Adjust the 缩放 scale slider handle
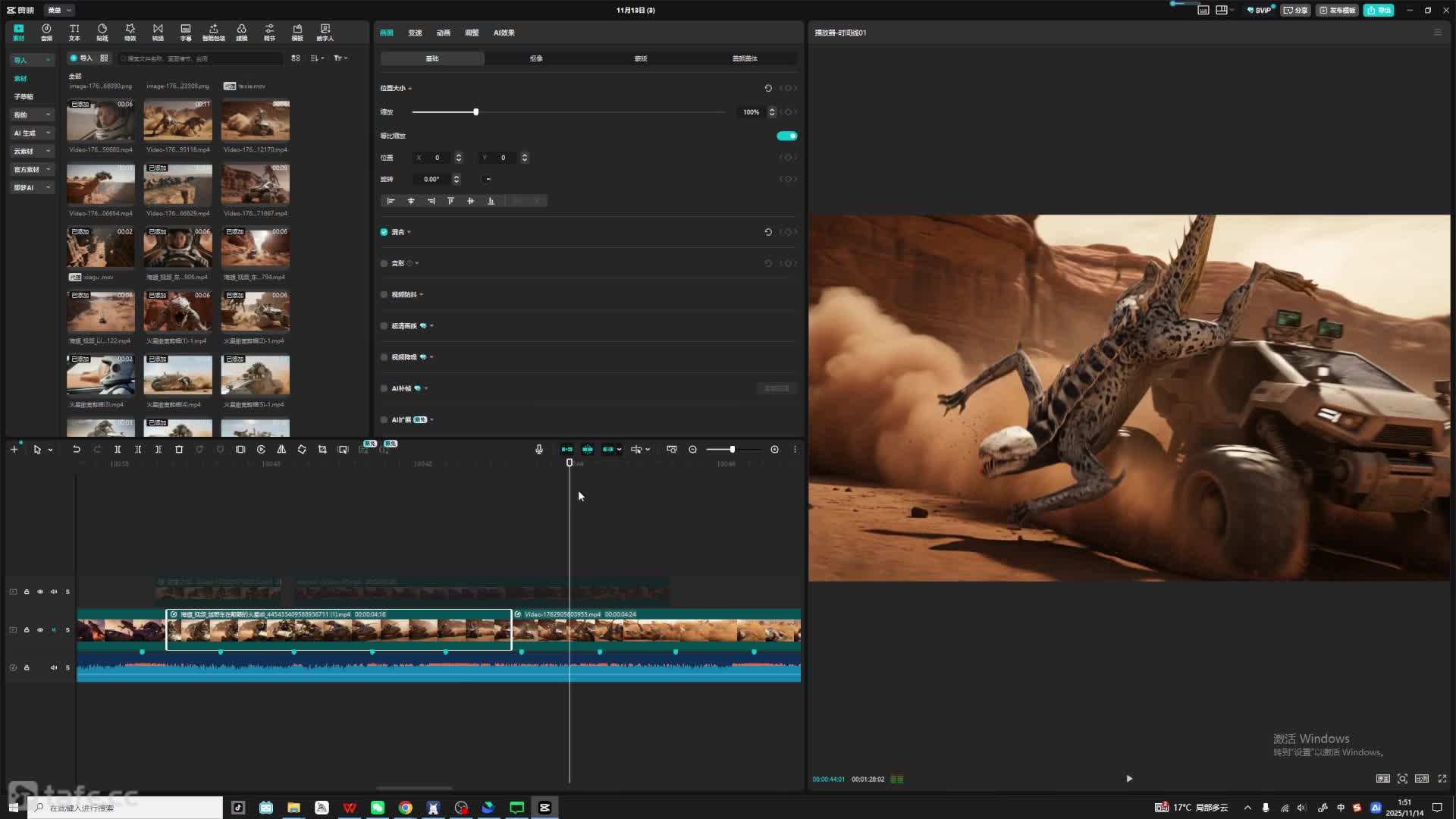The image size is (1456, 819). pyautogui.click(x=476, y=112)
